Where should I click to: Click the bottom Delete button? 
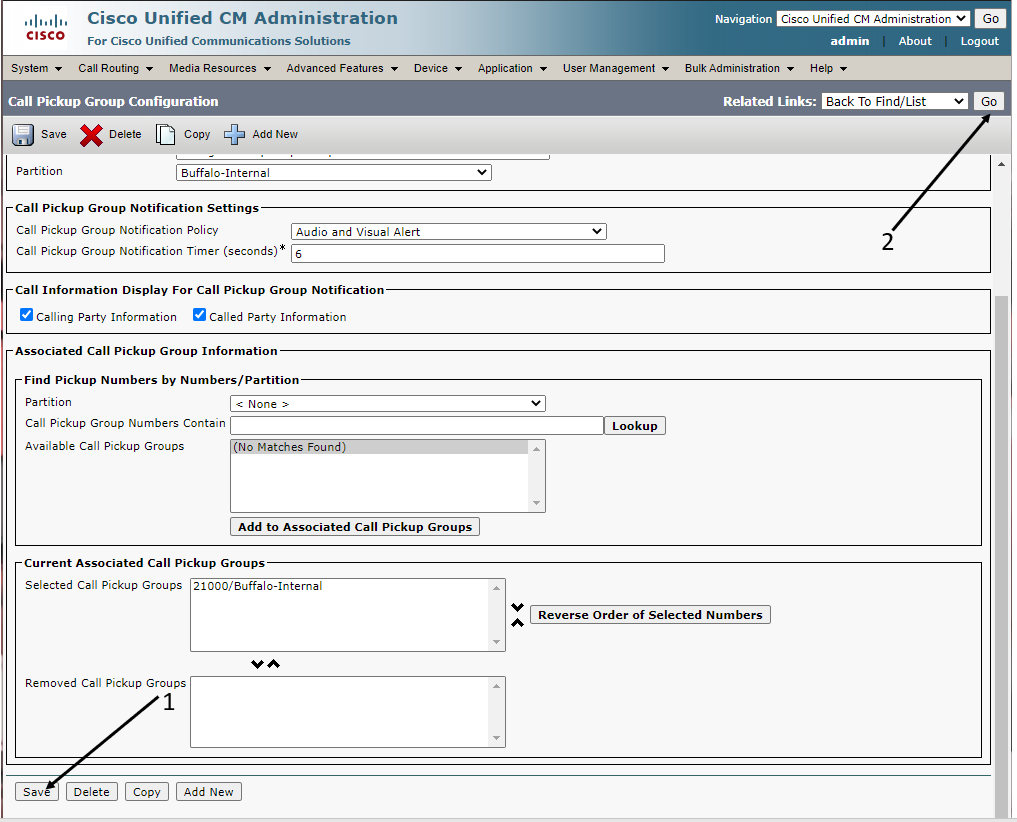91,792
